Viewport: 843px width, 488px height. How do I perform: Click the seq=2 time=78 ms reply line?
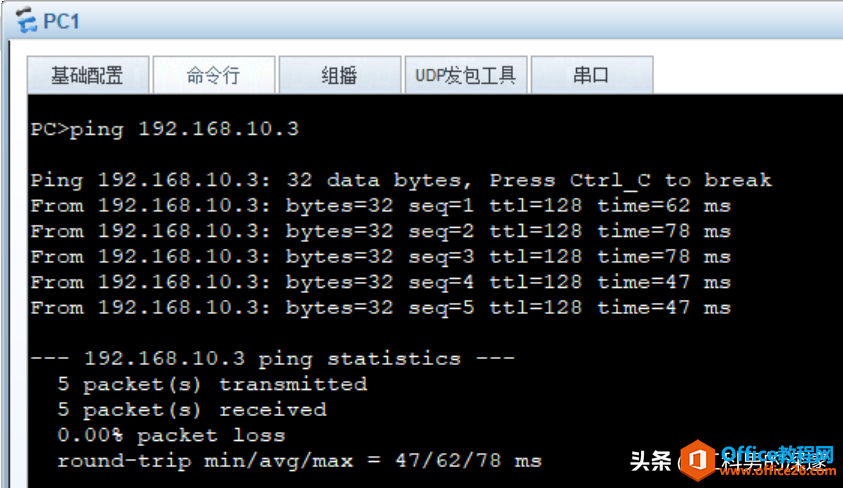coord(381,232)
